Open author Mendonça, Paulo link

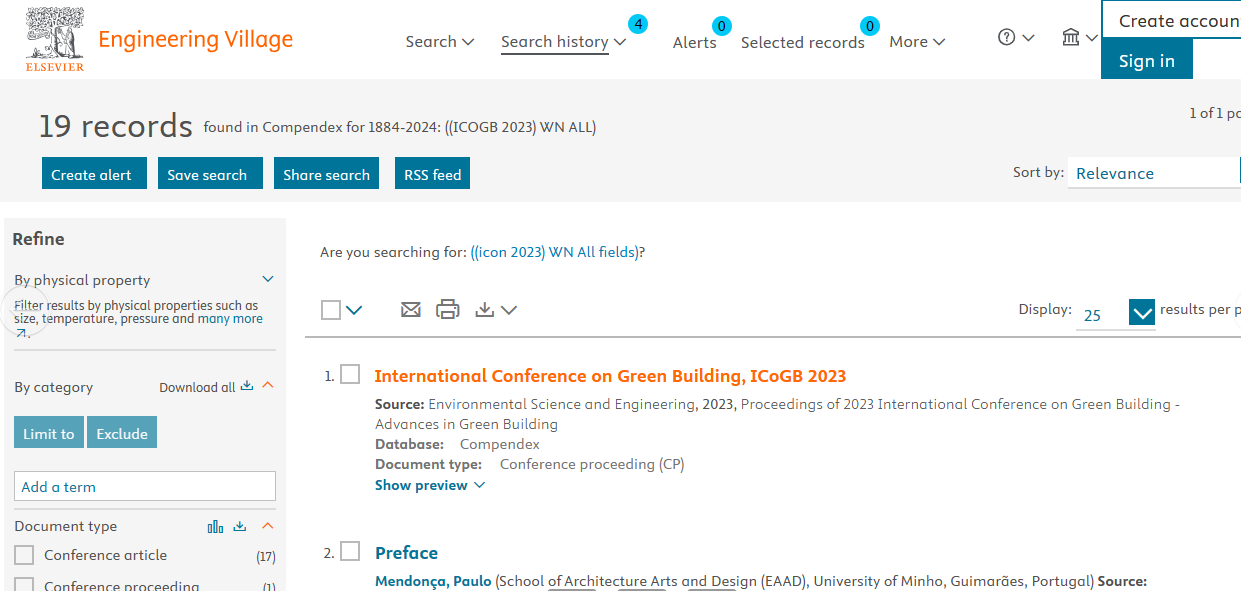433,581
